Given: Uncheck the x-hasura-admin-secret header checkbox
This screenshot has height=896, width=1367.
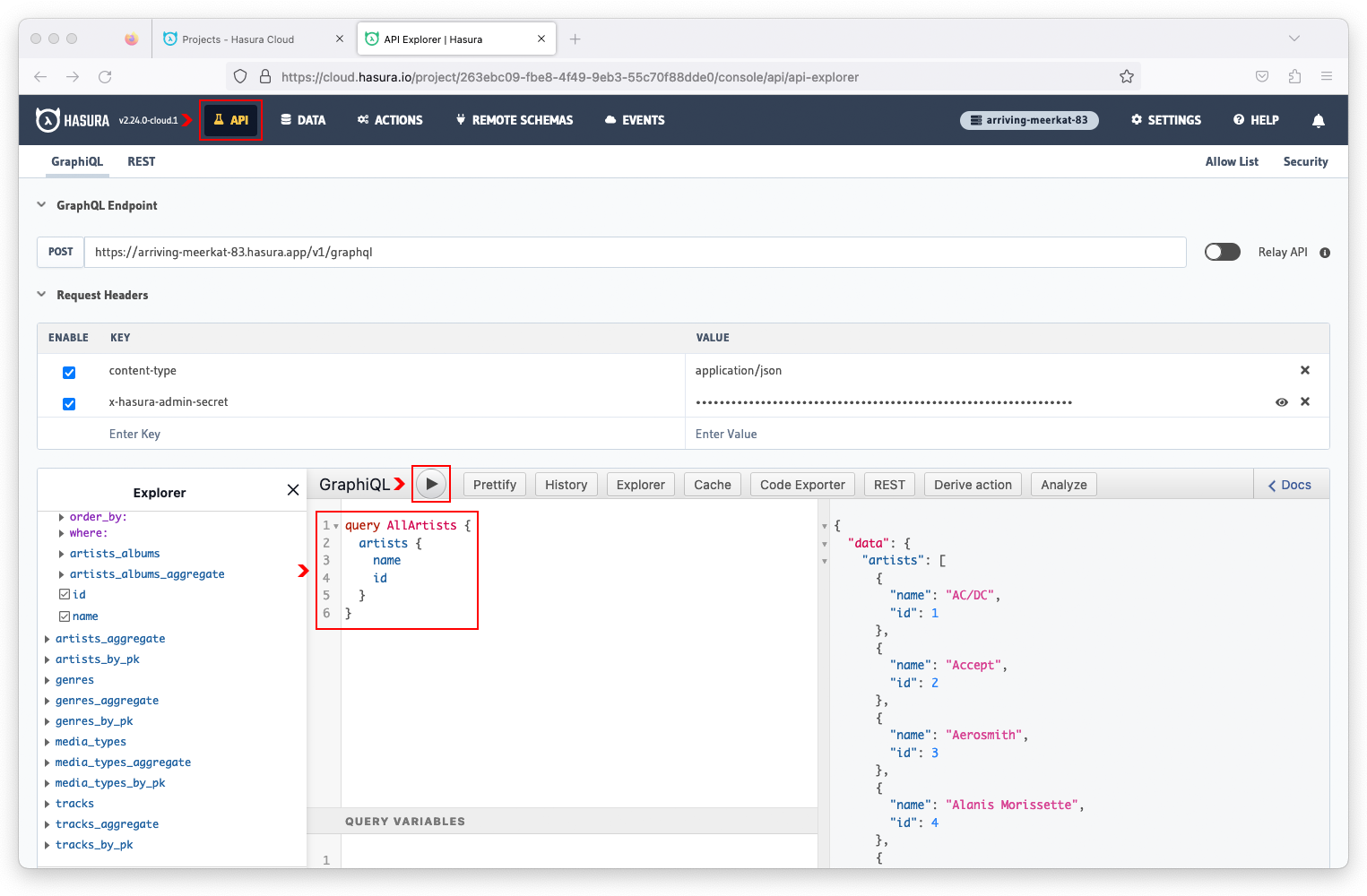Looking at the screenshot, I should [x=69, y=403].
